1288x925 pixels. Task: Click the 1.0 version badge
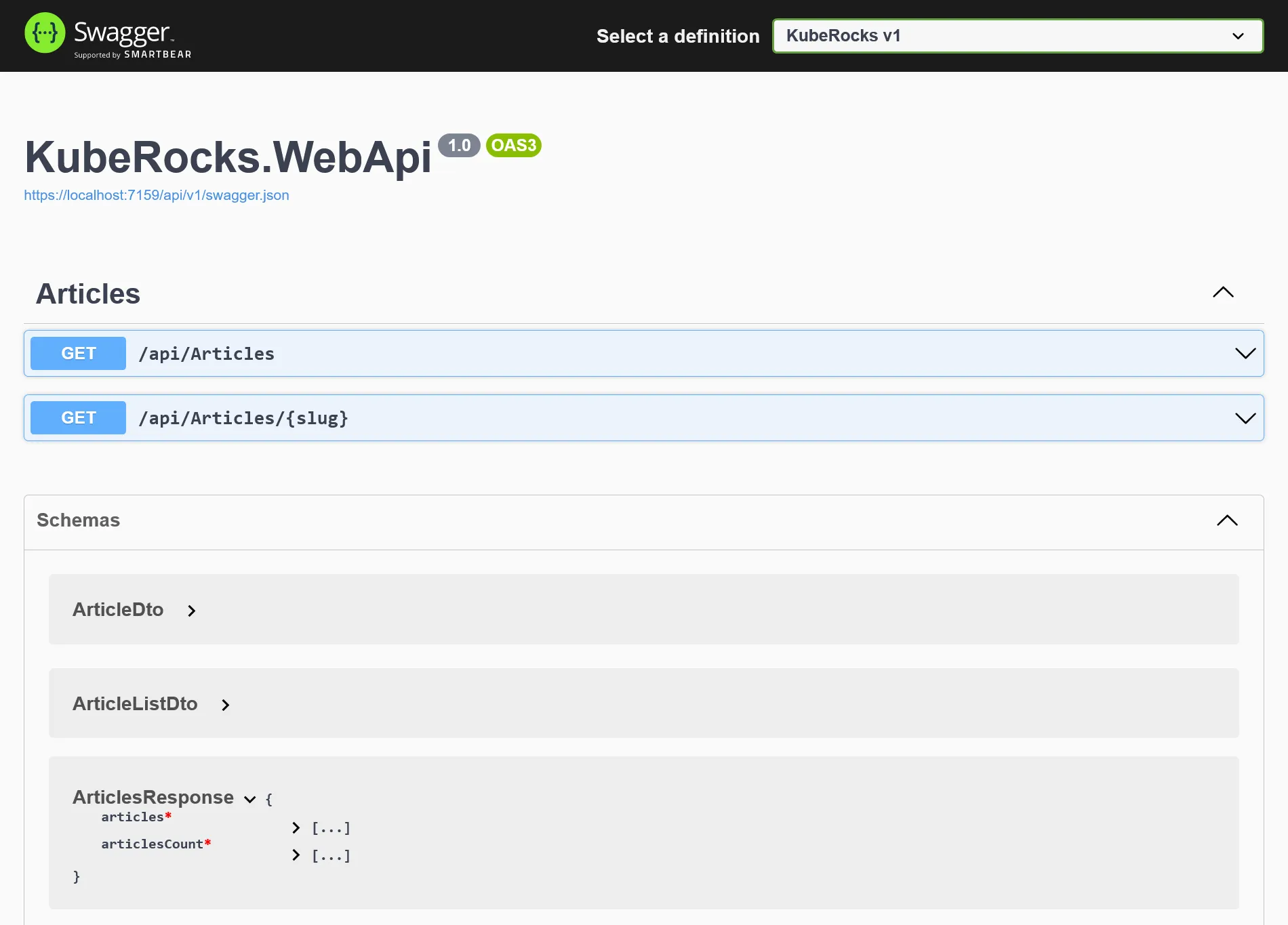coord(460,145)
